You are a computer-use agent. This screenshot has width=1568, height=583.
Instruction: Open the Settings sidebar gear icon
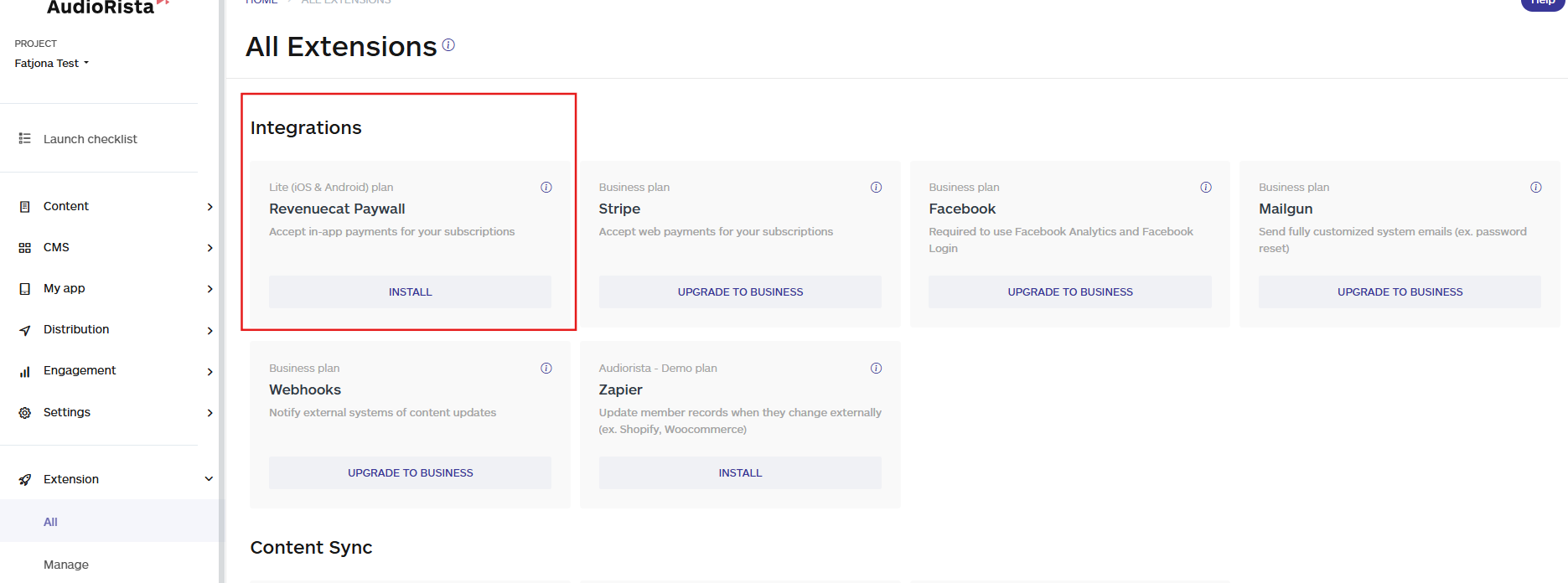(25, 413)
